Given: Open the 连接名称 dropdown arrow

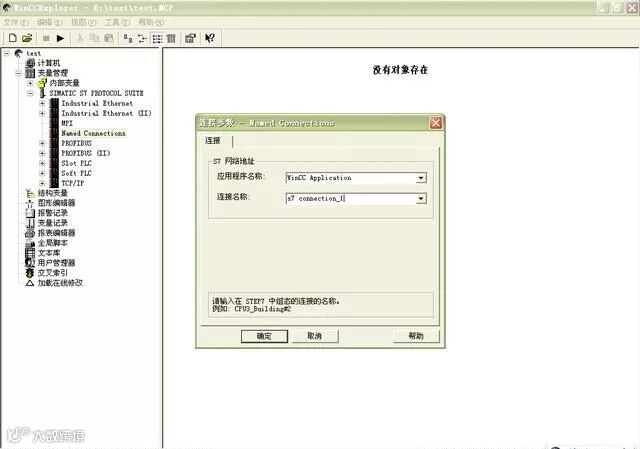Looking at the screenshot, I should pos(421,198).
